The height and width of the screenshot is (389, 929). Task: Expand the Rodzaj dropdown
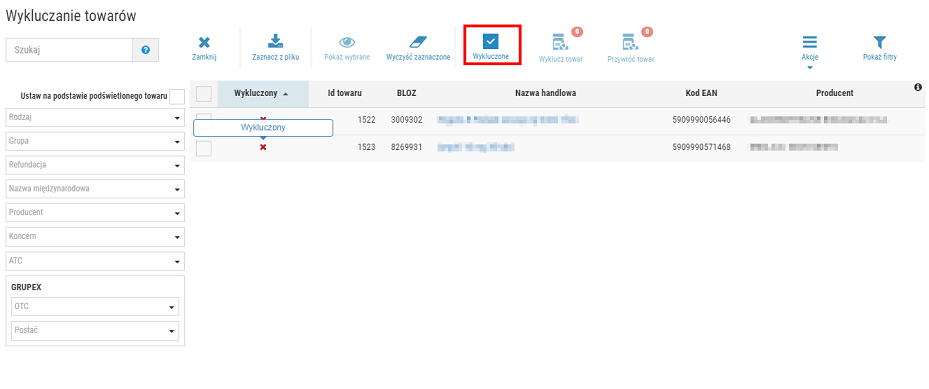point(95,118)
